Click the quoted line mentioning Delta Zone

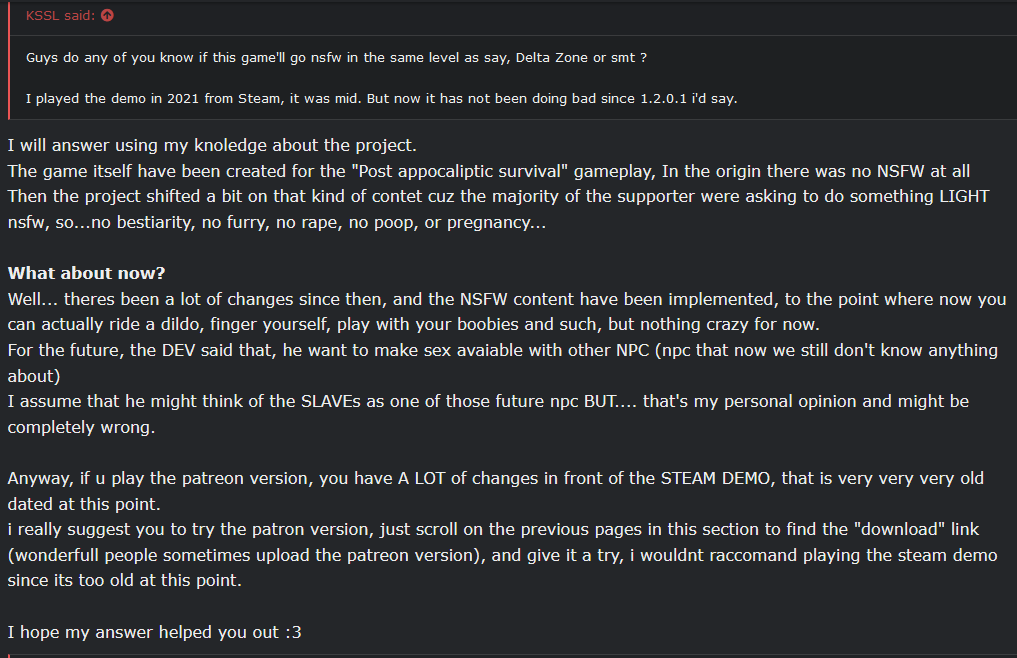pos(336,57)
